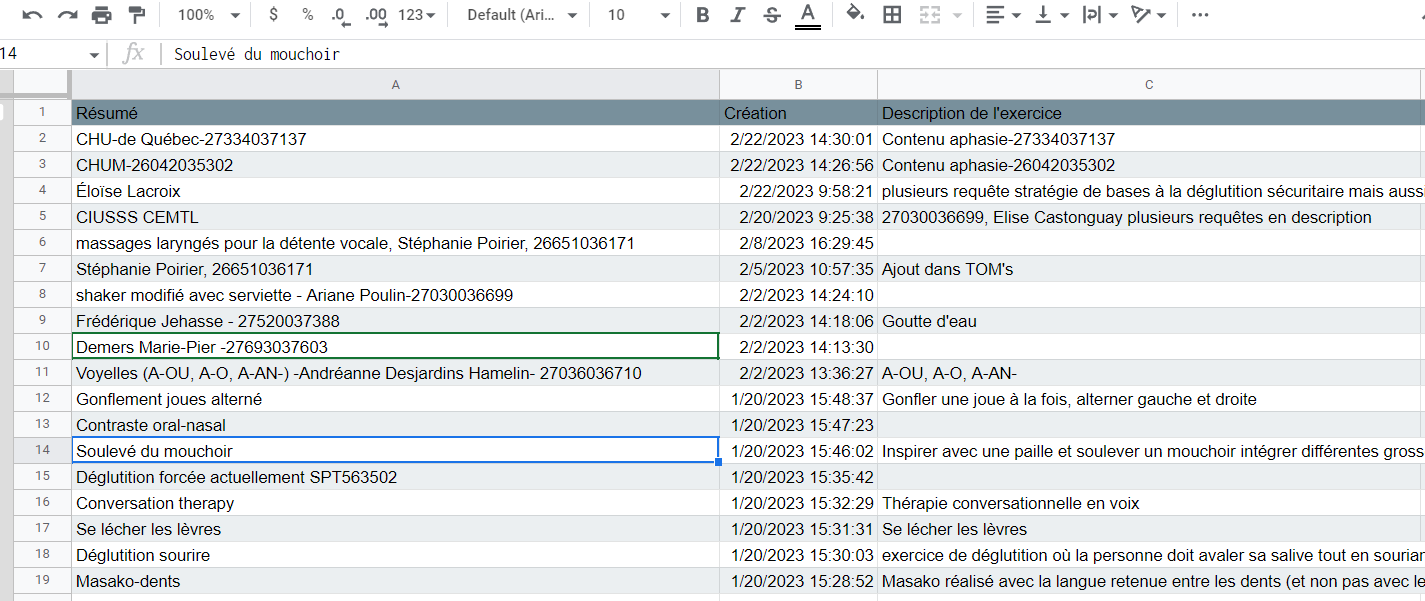Open the font size 10 dropdown

pos(639,15)
